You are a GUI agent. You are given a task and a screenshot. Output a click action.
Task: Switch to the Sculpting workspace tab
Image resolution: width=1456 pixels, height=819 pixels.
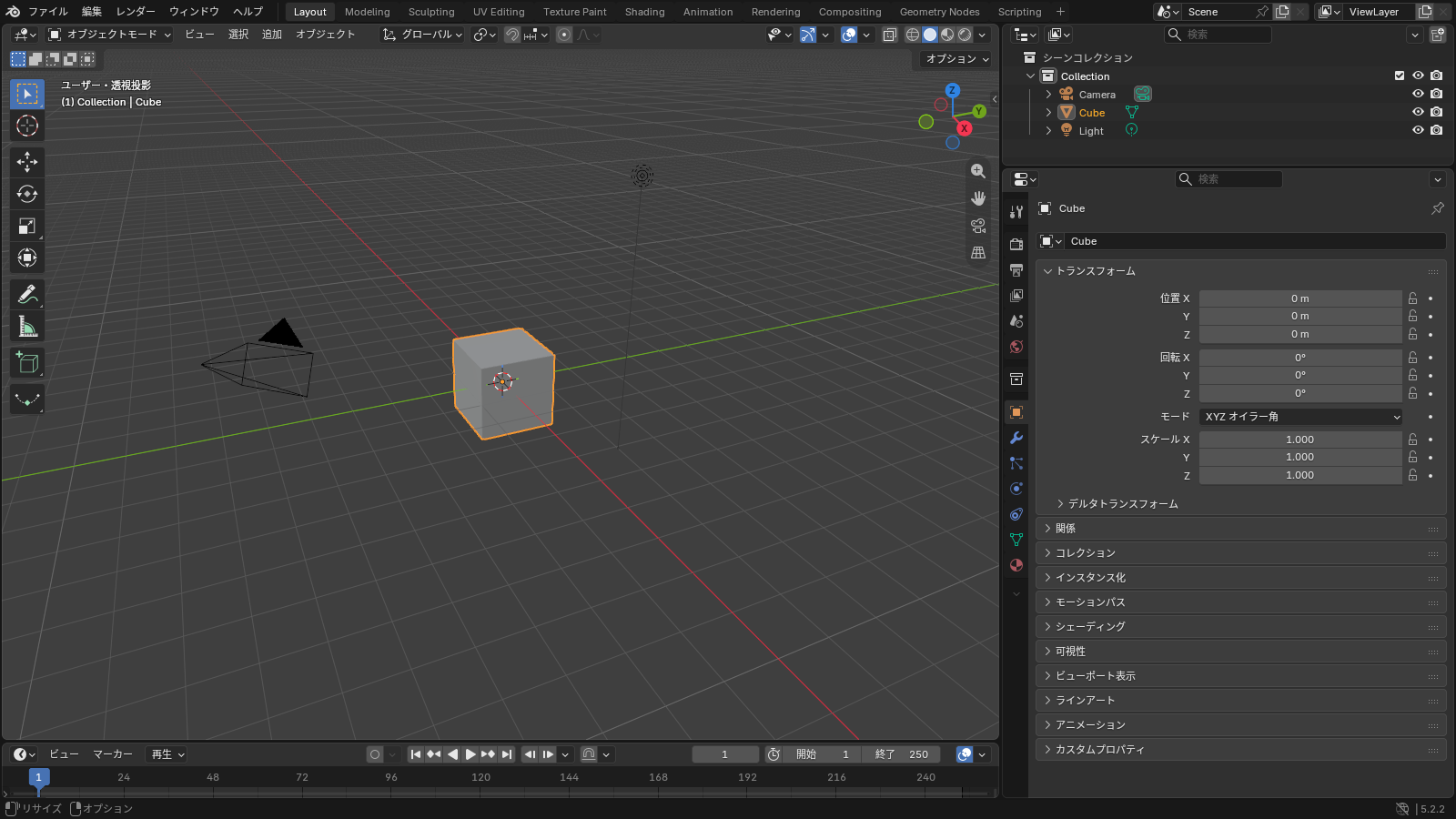point(431,12)
